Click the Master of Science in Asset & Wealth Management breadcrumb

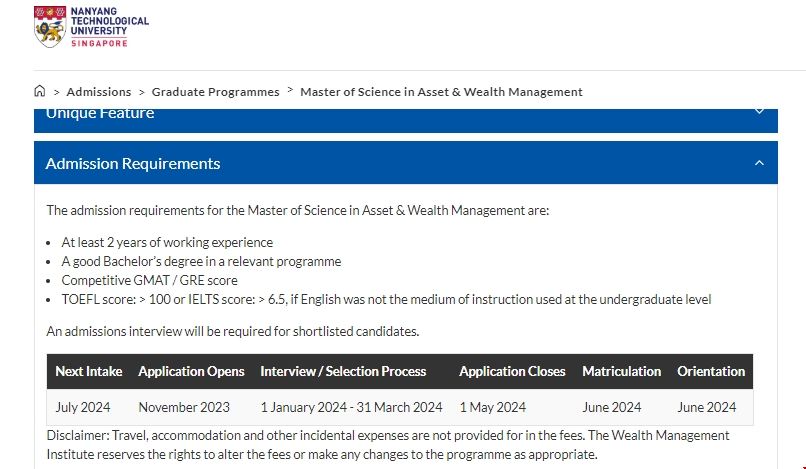(441, 92)
